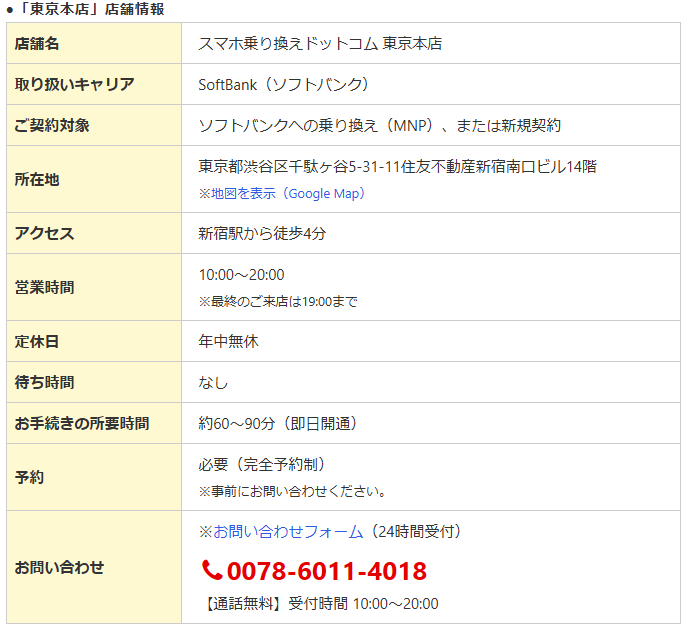Screen dimensions: 686x627
Task: Select the address 東京都渋谷区千駄ヶ谷5-31-11
Action: tap(299, 166)
